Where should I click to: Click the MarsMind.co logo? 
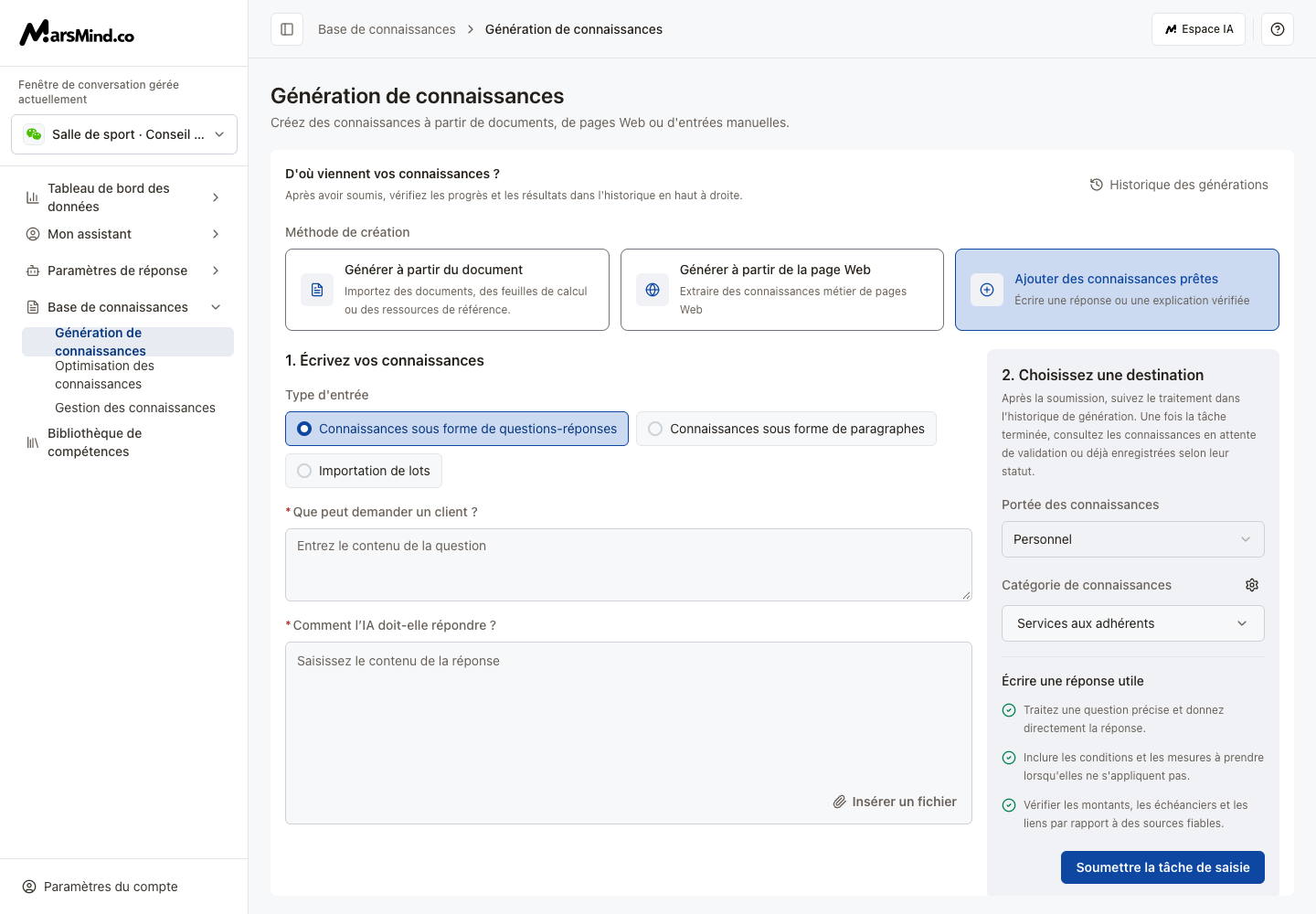pos(77,33)
